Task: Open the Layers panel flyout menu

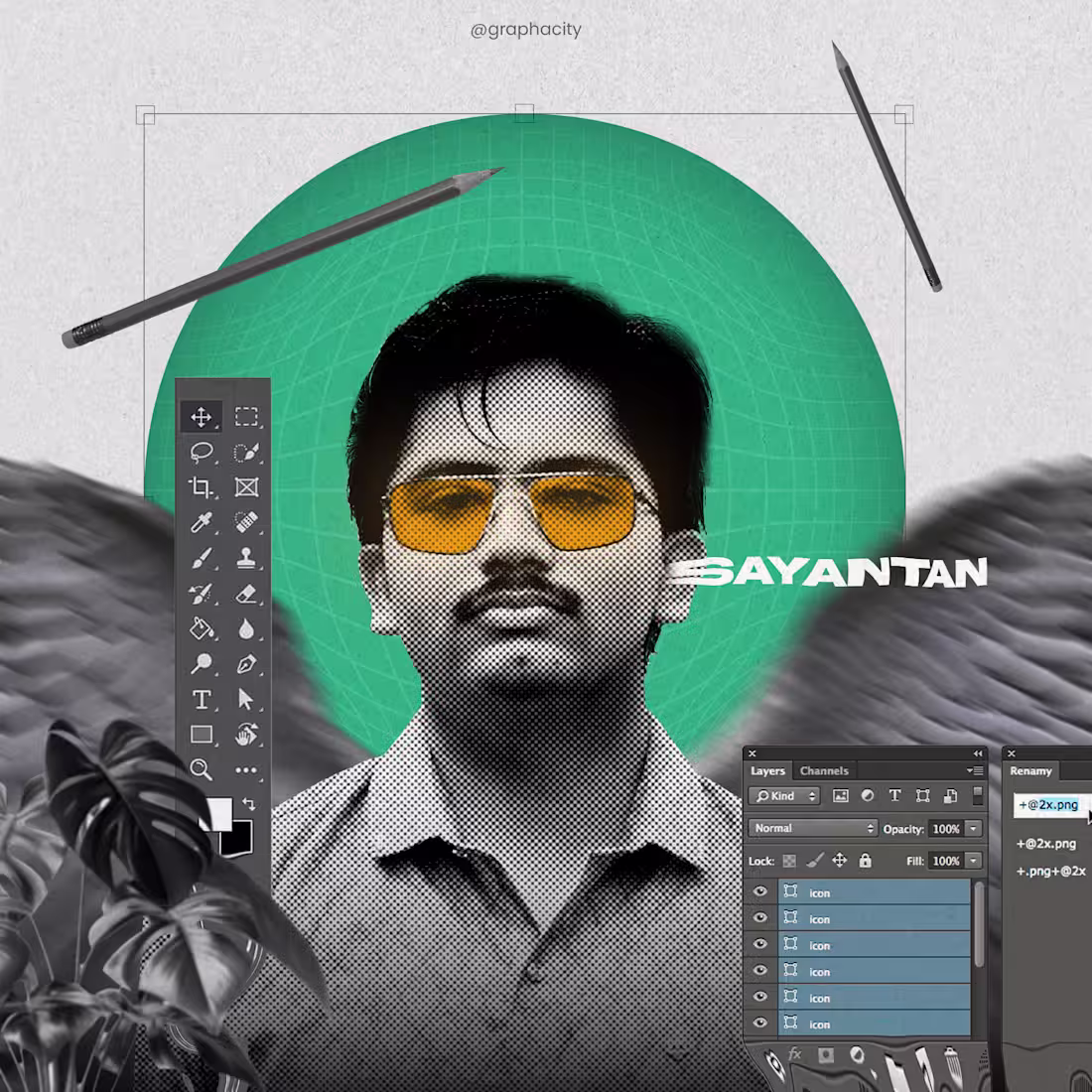Action: click(977, 770)
